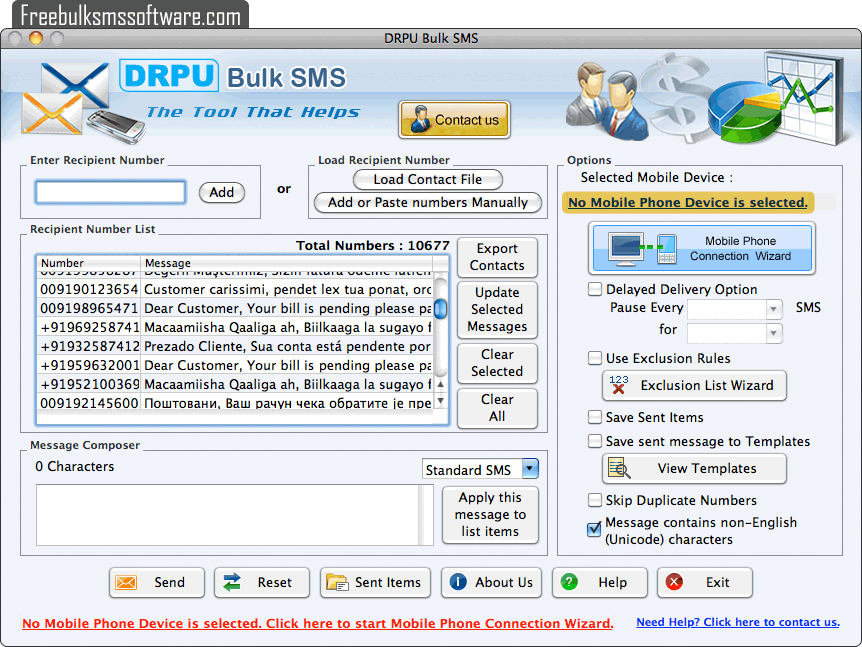Click the About Us button

tap(491, 582)
